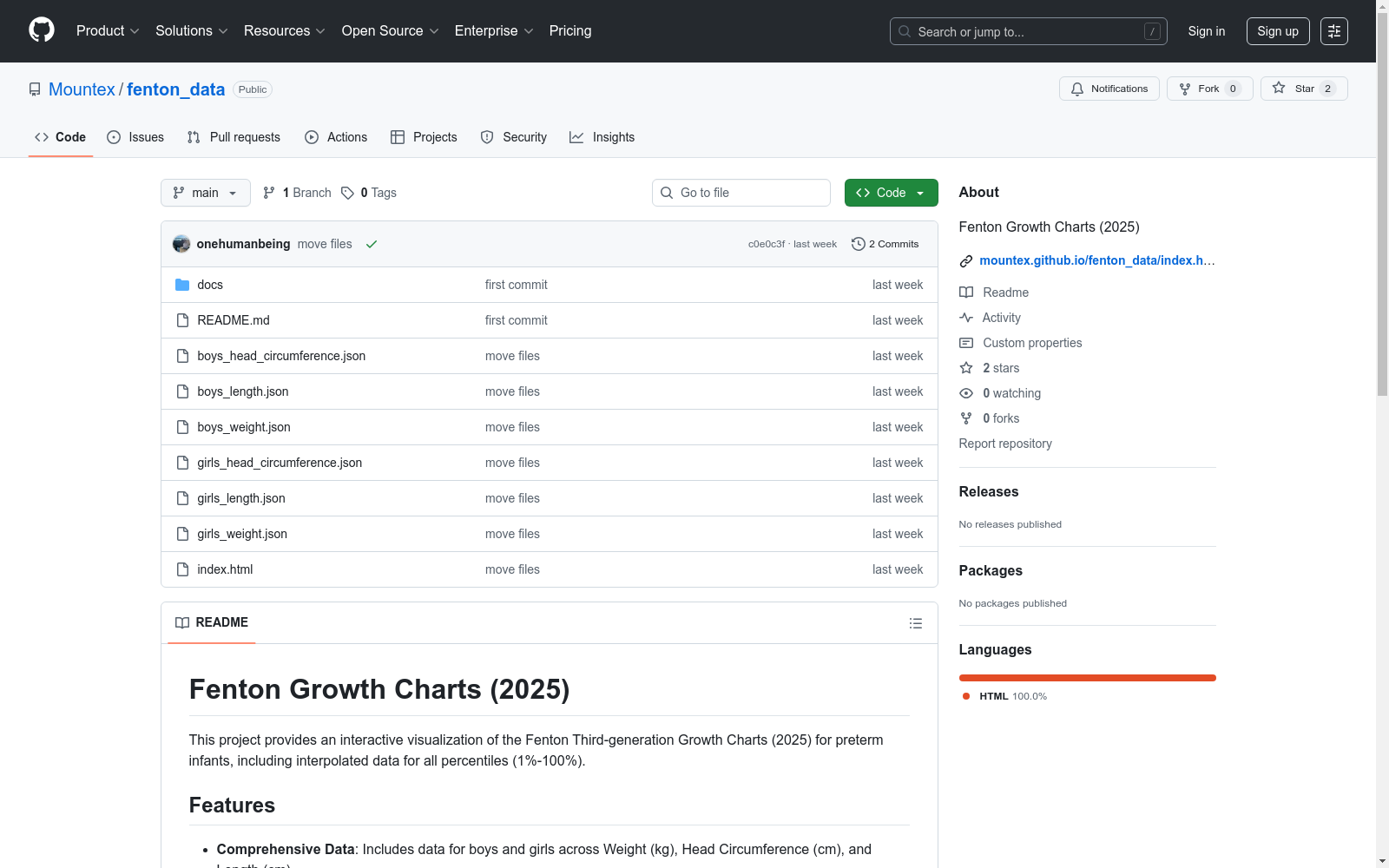1389x868 pixels.
Task: Click the history clock icon for commits
Action: coord(859,244)
